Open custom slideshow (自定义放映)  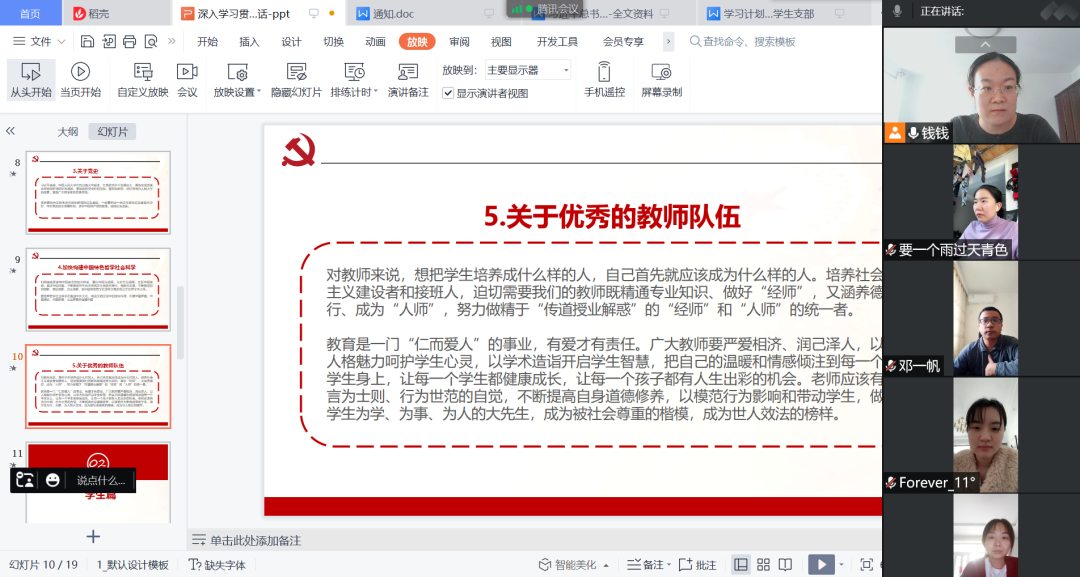[x=143, y=80]
